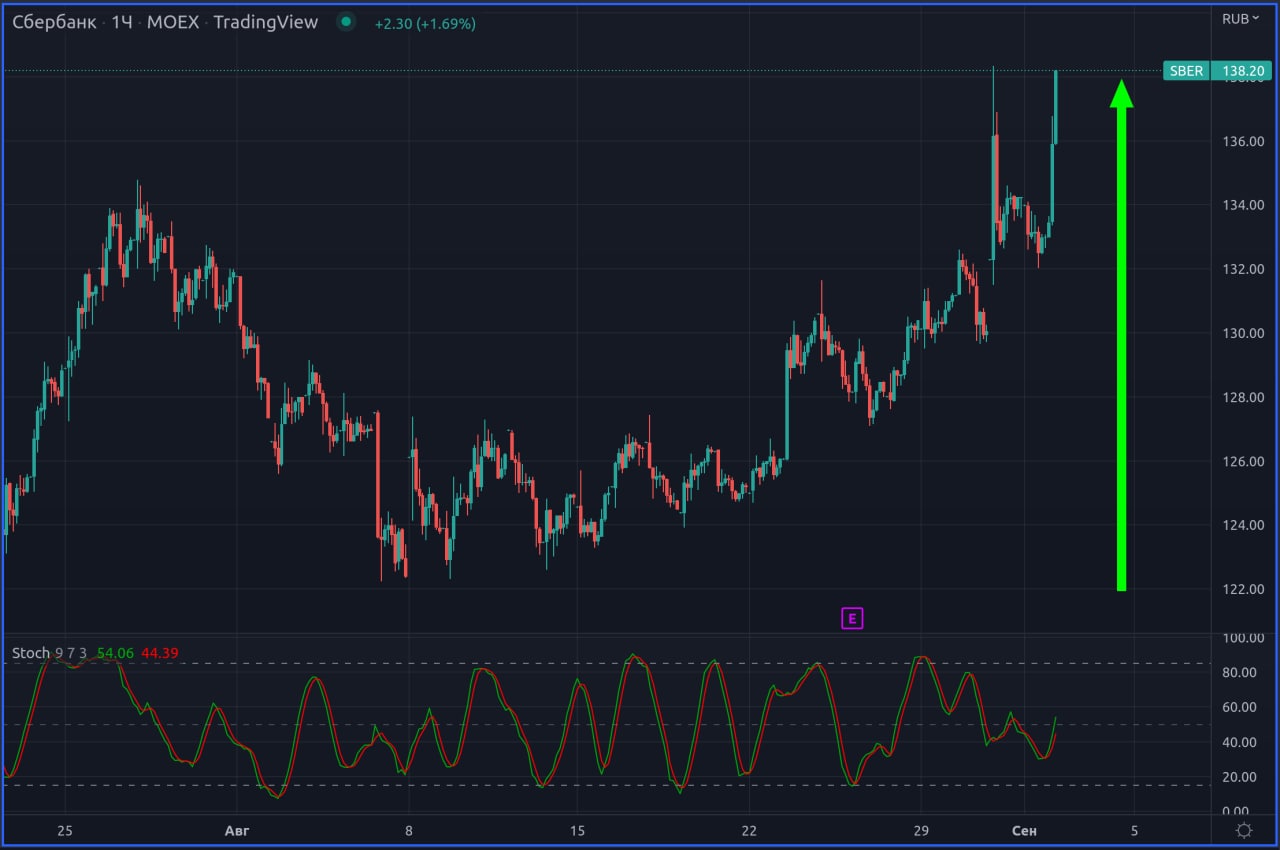Click the 29 date axis label
This screenshot has height=850, width=1280.
tap(922, 831)
